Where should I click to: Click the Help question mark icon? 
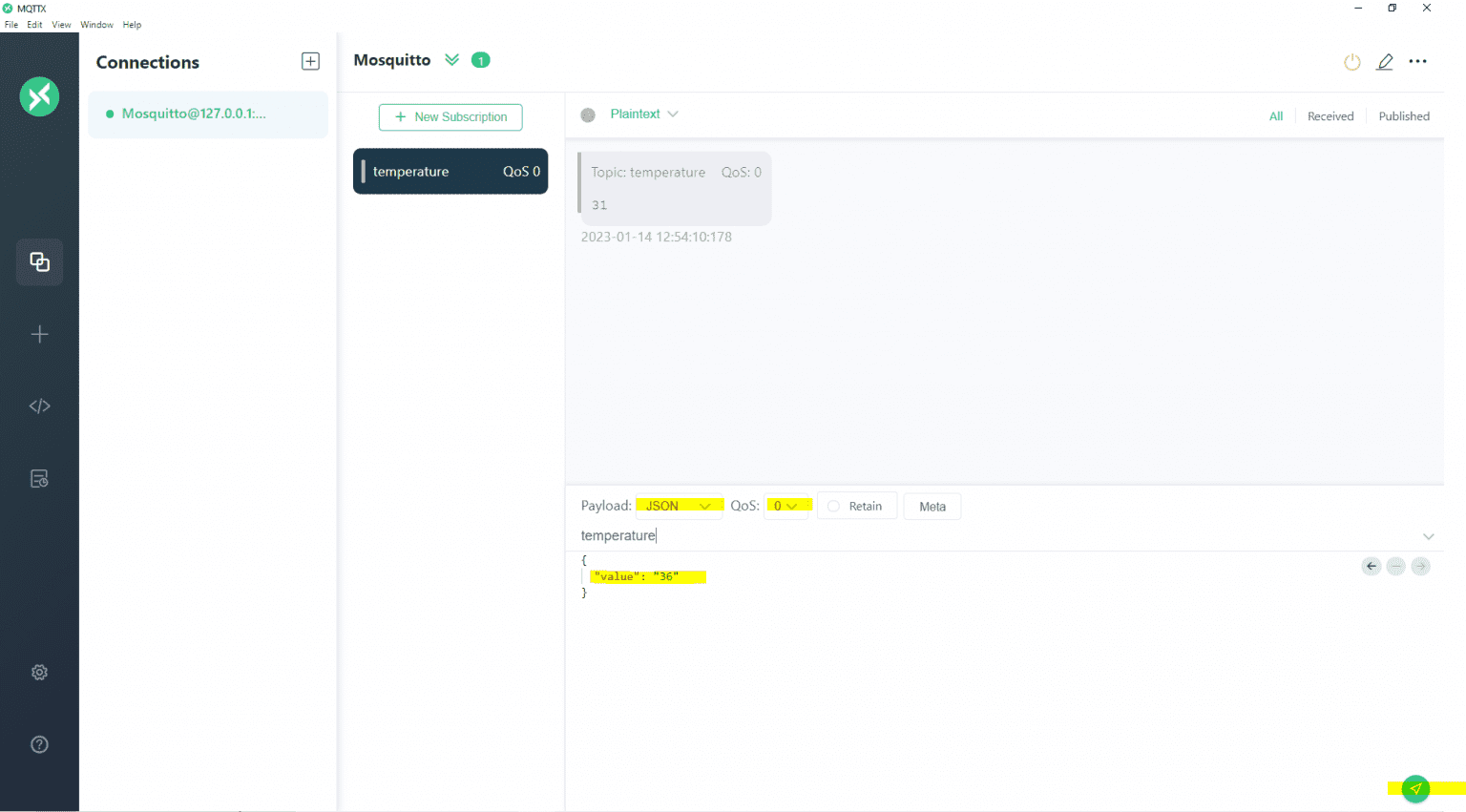pos(39,744)
